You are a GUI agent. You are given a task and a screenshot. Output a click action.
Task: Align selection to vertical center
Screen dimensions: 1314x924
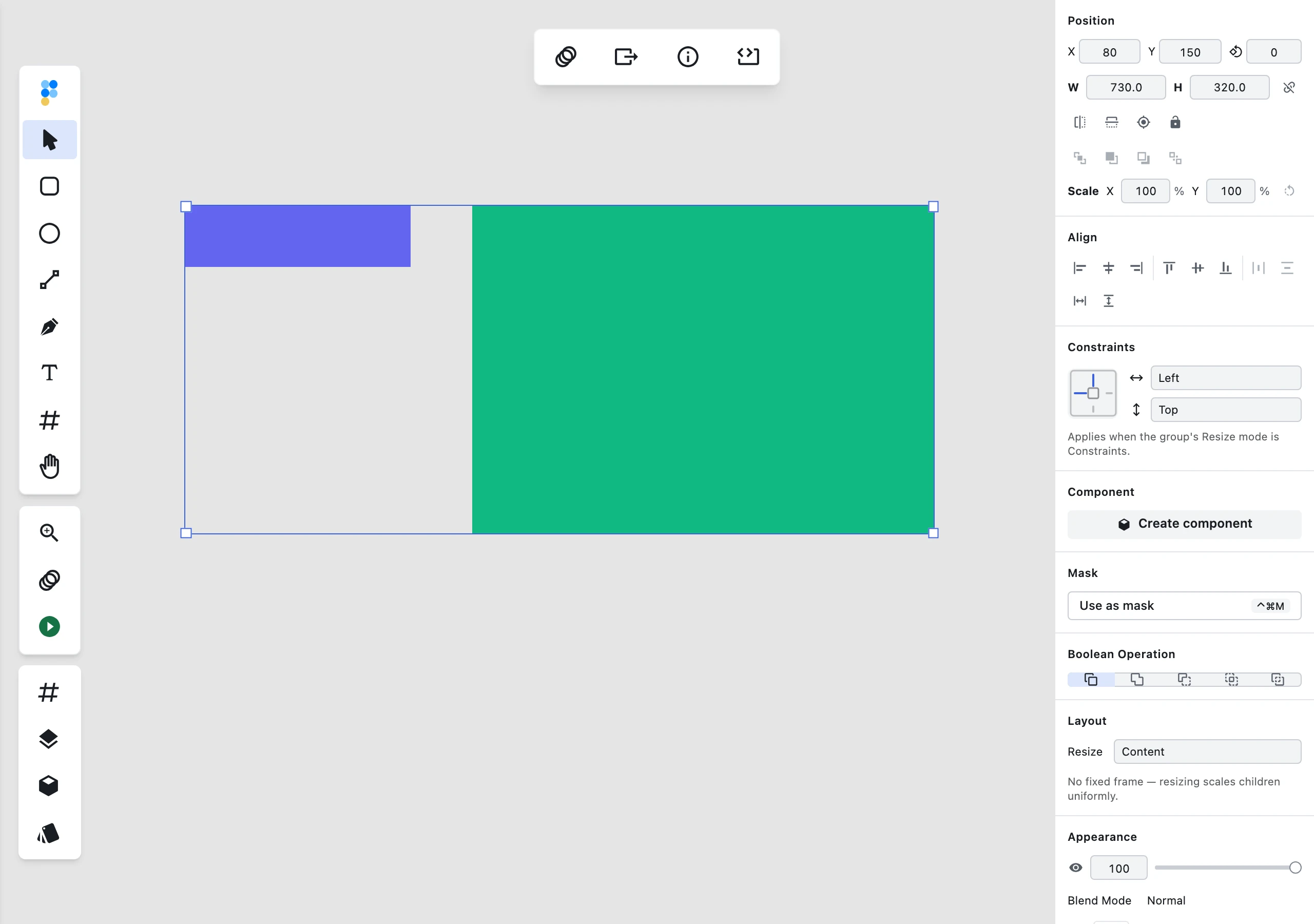1198,268
